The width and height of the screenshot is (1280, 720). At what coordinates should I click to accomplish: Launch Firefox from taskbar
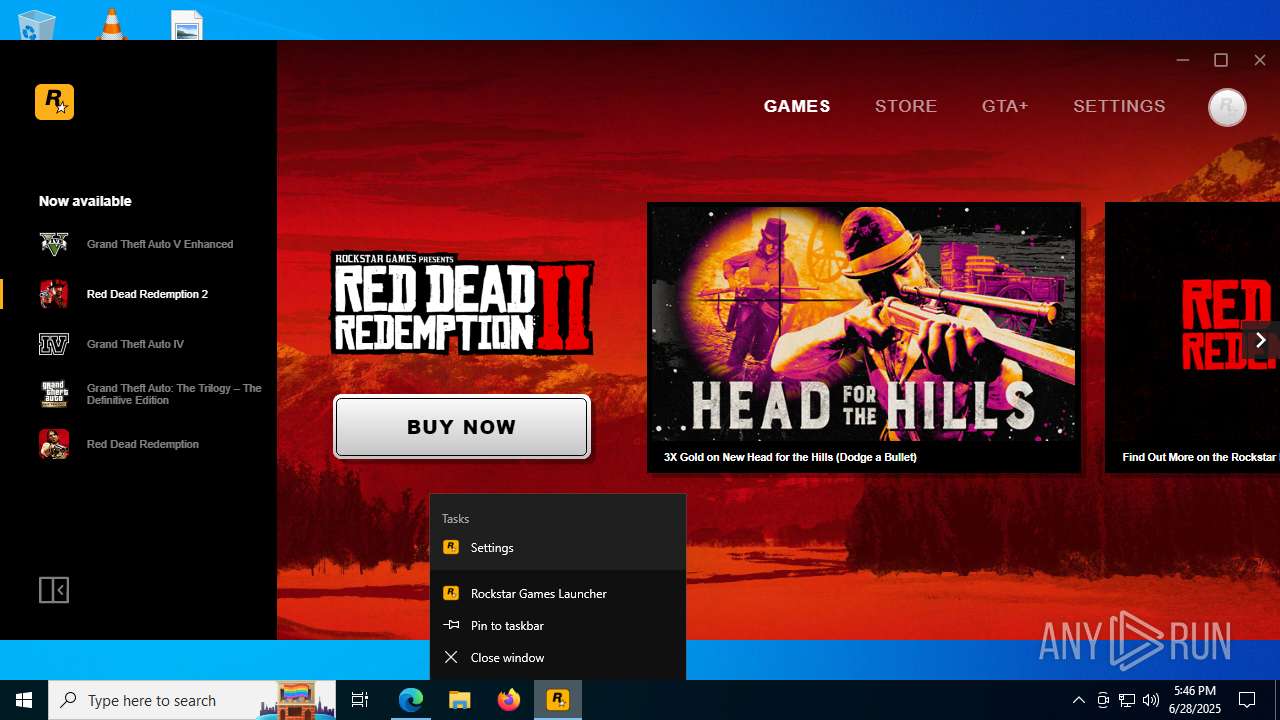coord(509,700)
